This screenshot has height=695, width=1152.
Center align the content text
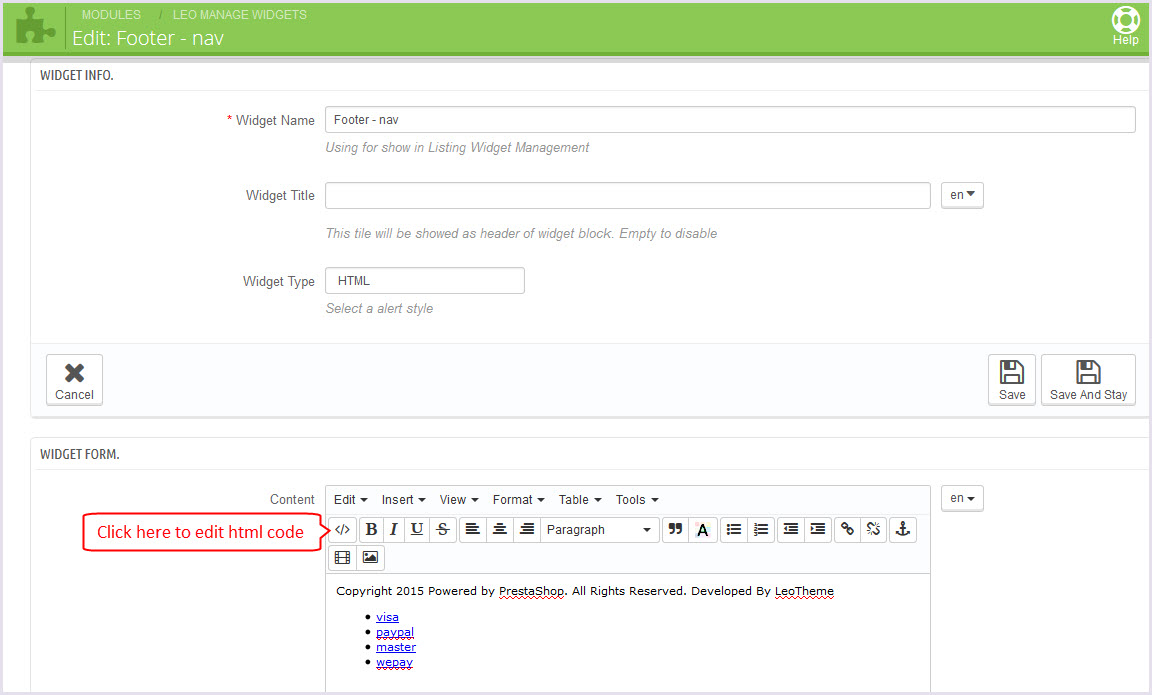(500, 530)
